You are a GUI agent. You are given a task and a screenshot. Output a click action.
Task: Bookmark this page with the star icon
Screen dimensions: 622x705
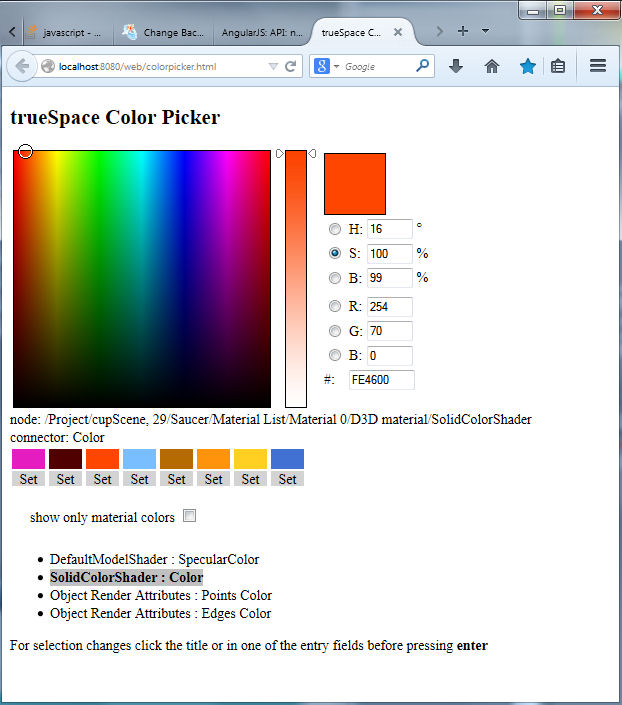coord(528,67)
